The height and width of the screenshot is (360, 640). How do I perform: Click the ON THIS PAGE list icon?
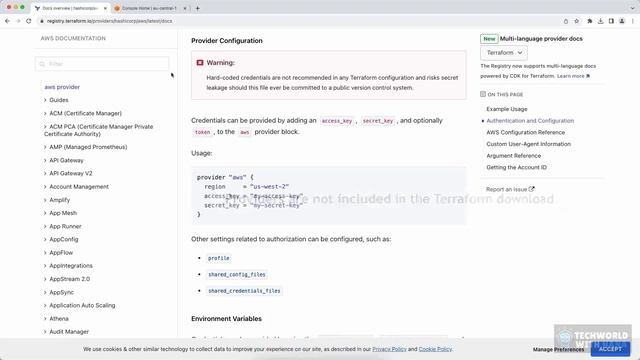[483, 94]
